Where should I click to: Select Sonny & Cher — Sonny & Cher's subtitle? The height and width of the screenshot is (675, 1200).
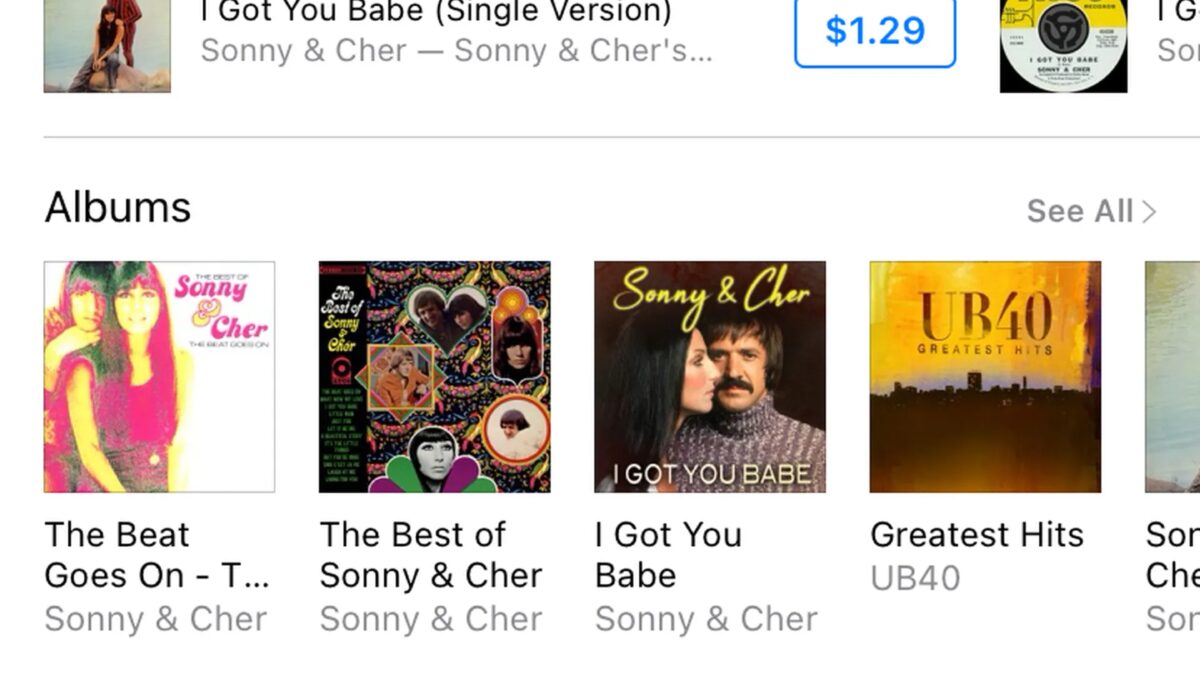pyautogui.click(x=457, y=50)
